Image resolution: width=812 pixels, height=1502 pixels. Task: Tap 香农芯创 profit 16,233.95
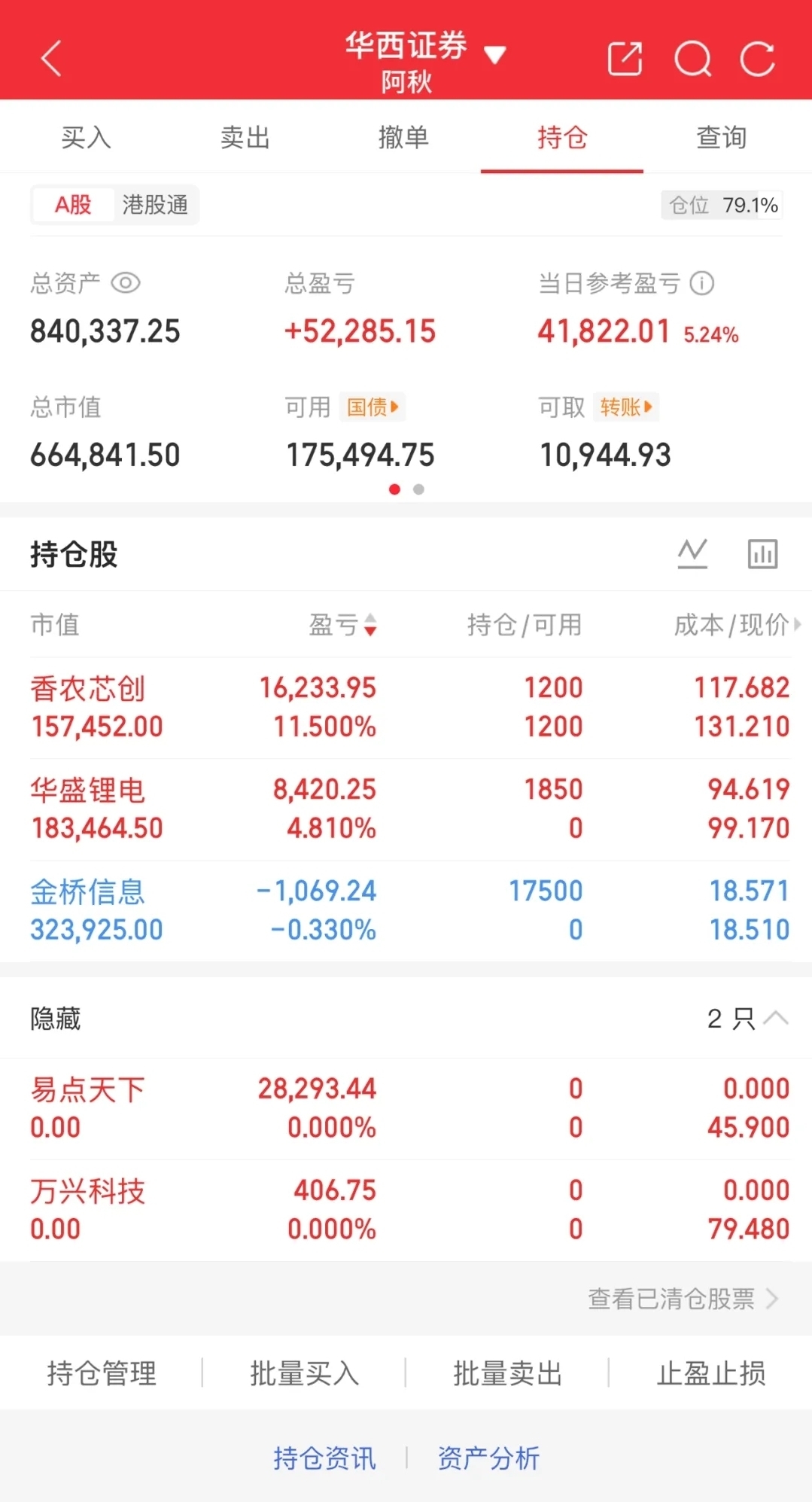point(318,687)
